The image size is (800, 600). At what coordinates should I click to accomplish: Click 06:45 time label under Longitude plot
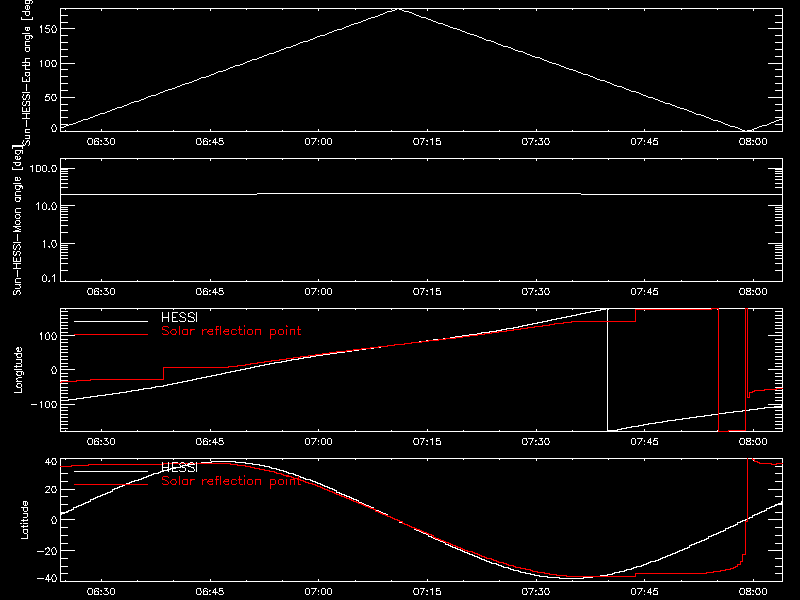[210, 442]
